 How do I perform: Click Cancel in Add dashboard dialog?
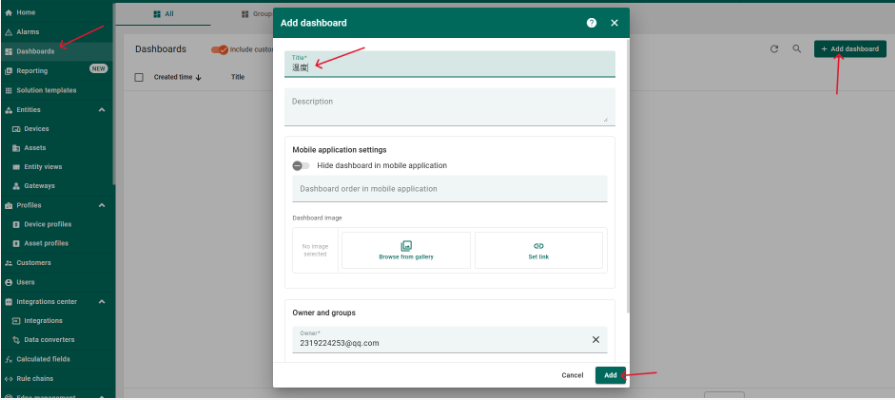(572, 375)
